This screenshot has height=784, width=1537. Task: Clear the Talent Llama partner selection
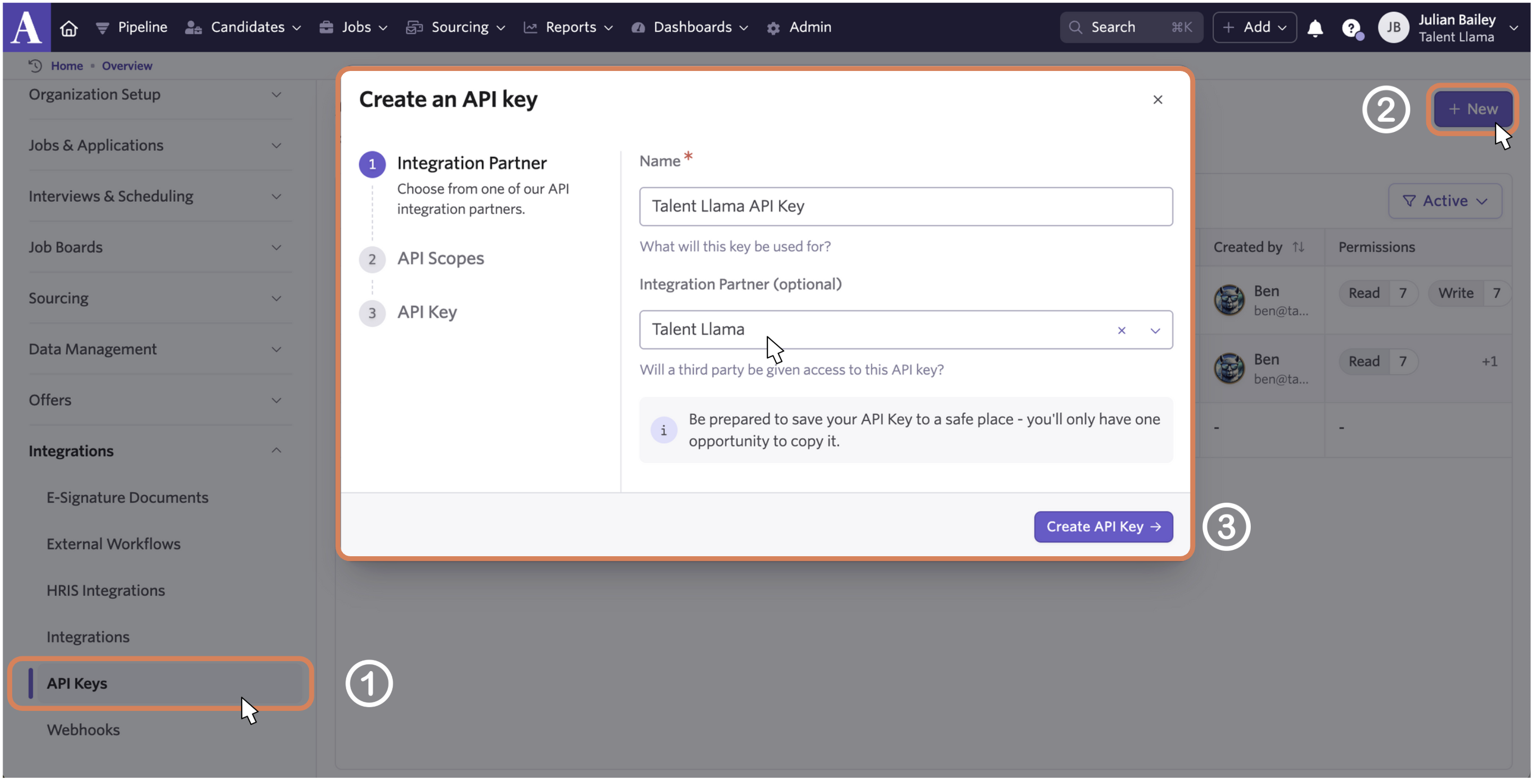coord(1121,331)
